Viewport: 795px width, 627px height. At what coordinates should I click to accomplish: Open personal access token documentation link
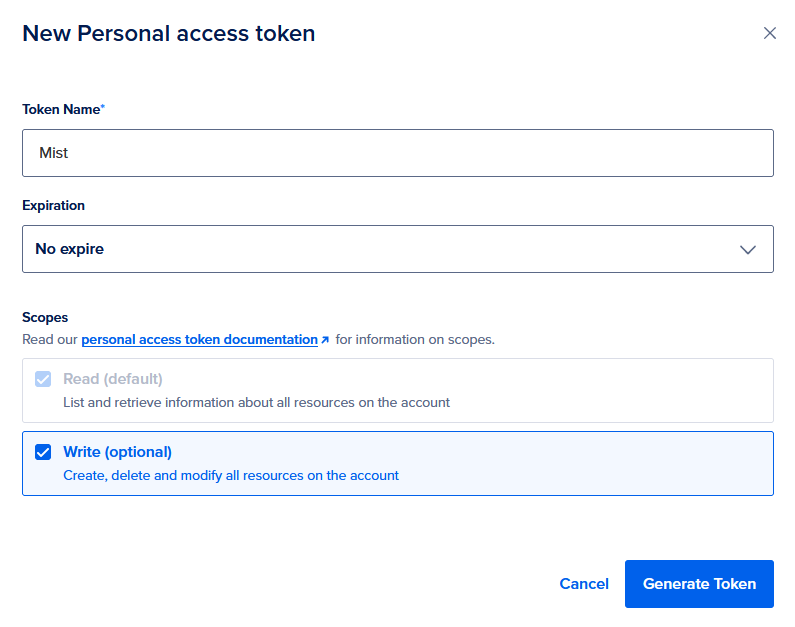(199, 340)
